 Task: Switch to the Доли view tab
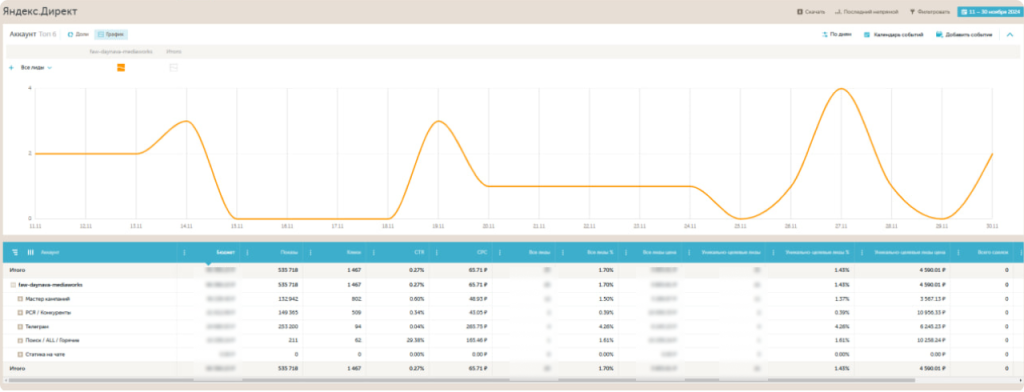pyautogui.click(x=78, y=34)
